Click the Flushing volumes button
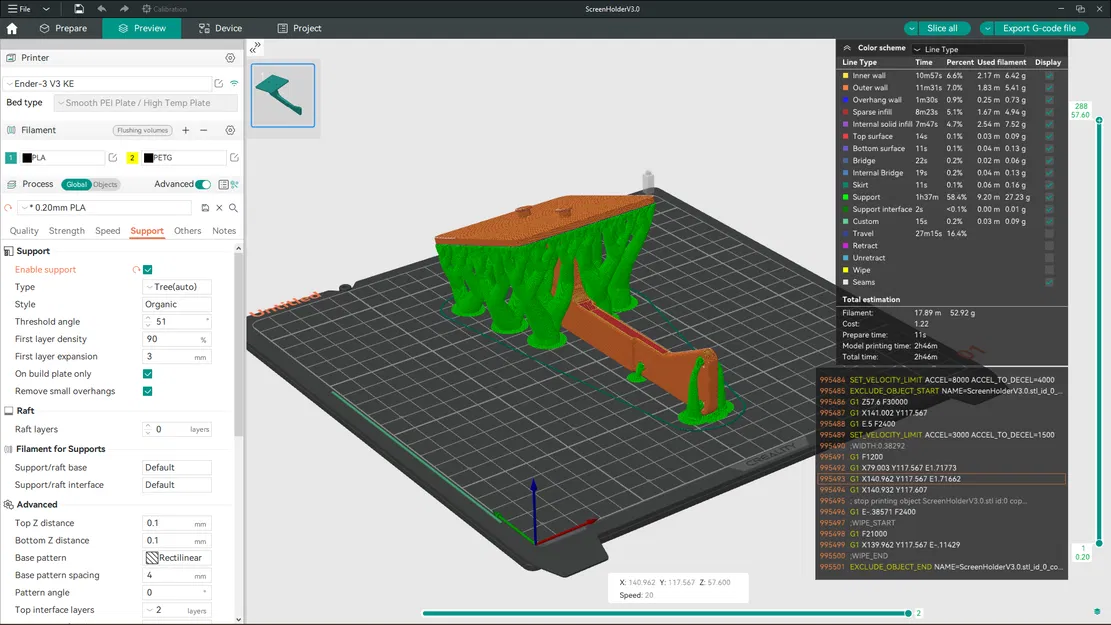 (142, 130)
